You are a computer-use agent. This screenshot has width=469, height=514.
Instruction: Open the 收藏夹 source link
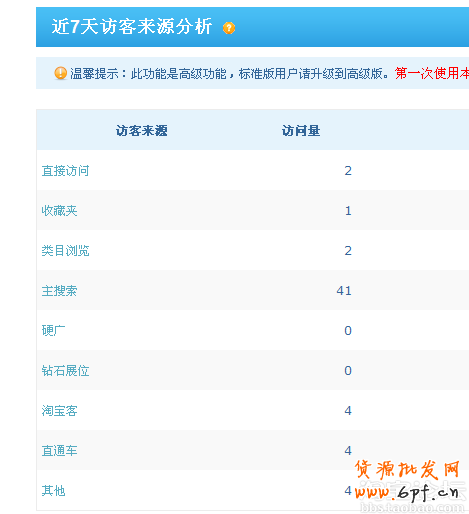59,211
